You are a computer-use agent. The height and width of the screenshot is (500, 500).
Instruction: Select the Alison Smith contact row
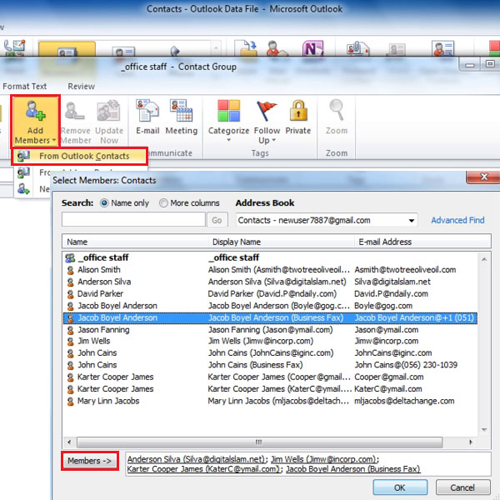point(270,270)
